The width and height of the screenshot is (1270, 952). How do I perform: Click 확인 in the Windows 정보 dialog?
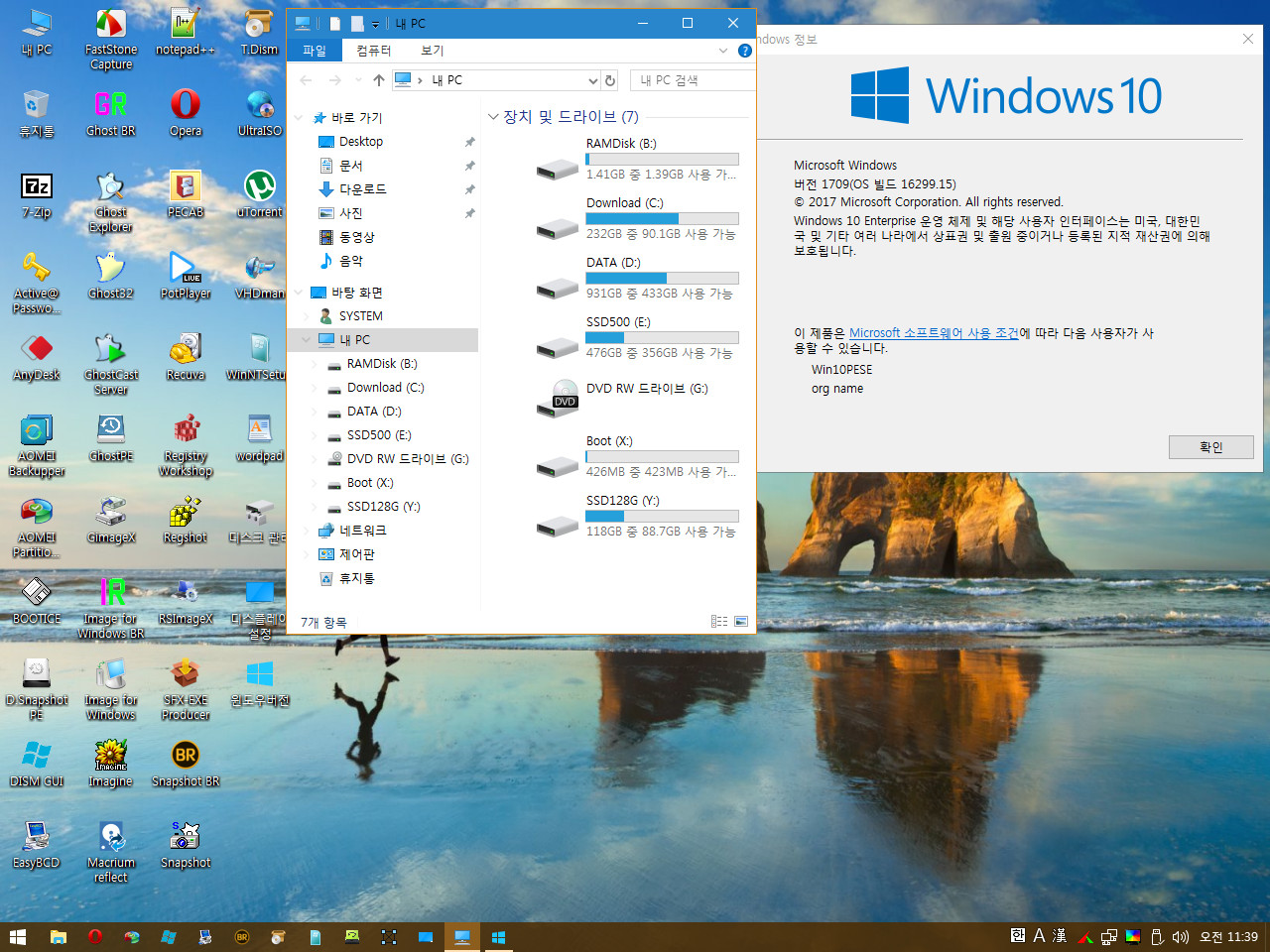point(1210,447)
